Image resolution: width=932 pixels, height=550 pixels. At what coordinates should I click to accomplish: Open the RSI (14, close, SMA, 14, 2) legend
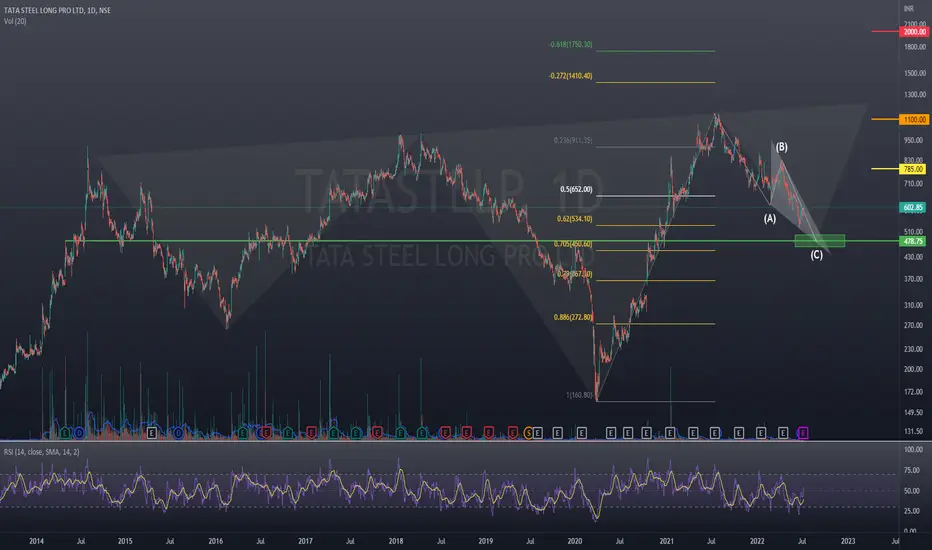coord(42,452)
